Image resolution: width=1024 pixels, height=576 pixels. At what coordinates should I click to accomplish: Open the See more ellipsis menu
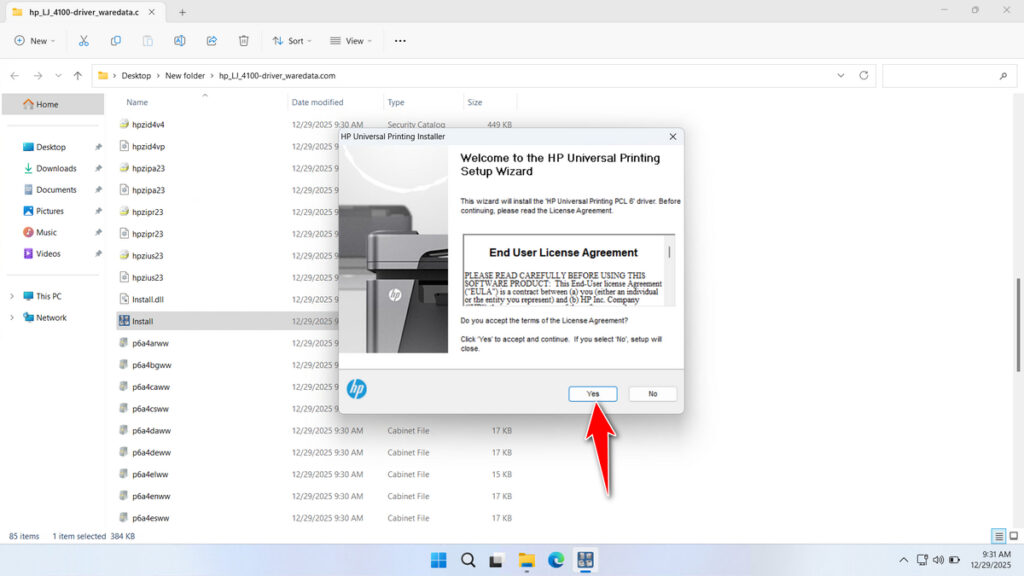click(x=400, y=40)
